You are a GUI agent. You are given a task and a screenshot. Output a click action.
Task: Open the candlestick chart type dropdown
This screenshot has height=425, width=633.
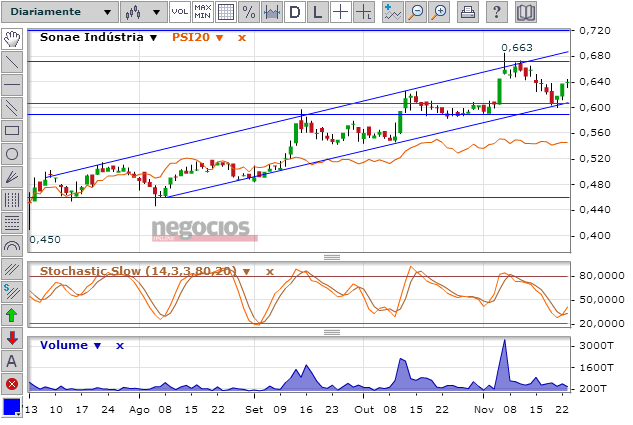coord(144,12)
